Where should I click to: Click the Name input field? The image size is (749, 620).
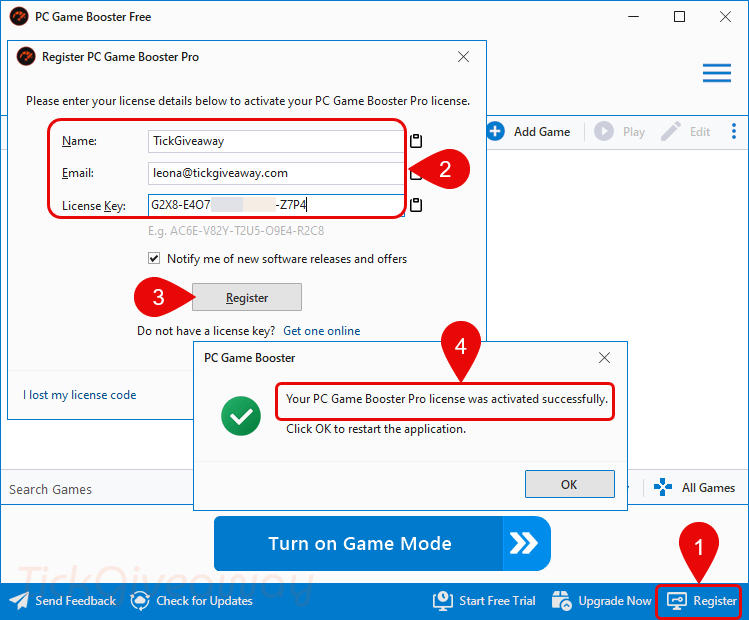pos(276,141)
